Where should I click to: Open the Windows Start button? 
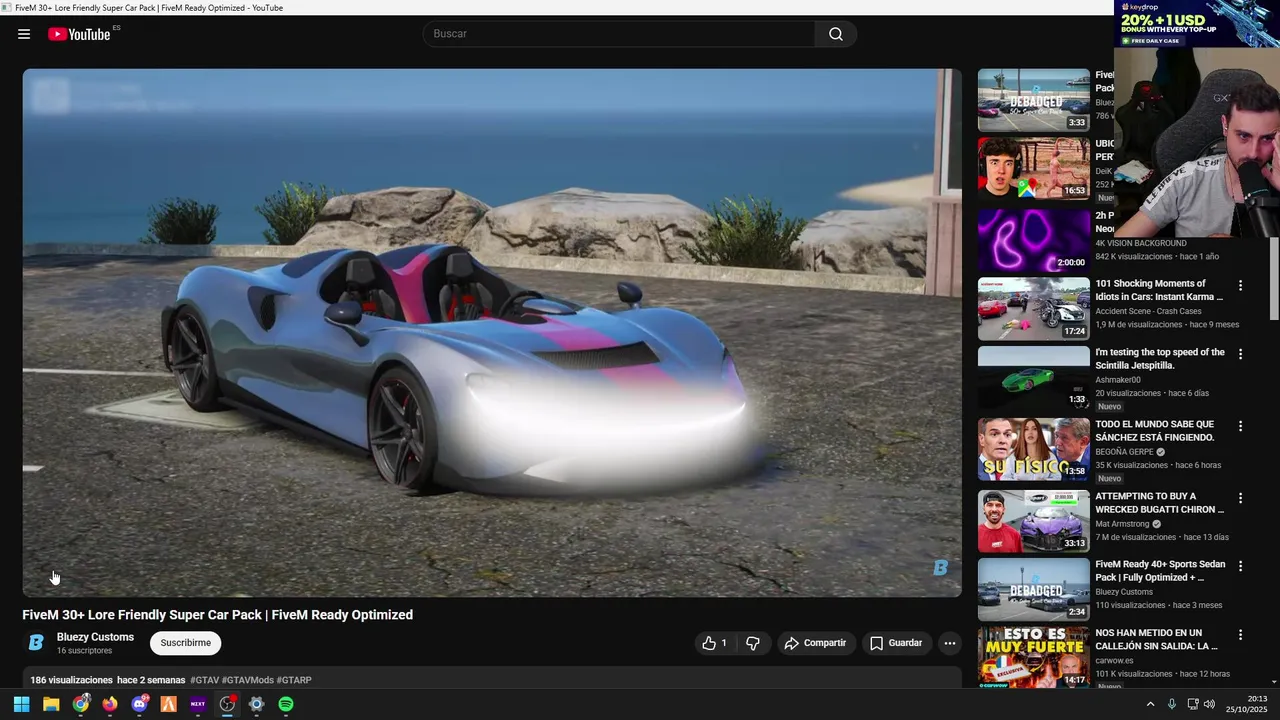coord(21,704)
